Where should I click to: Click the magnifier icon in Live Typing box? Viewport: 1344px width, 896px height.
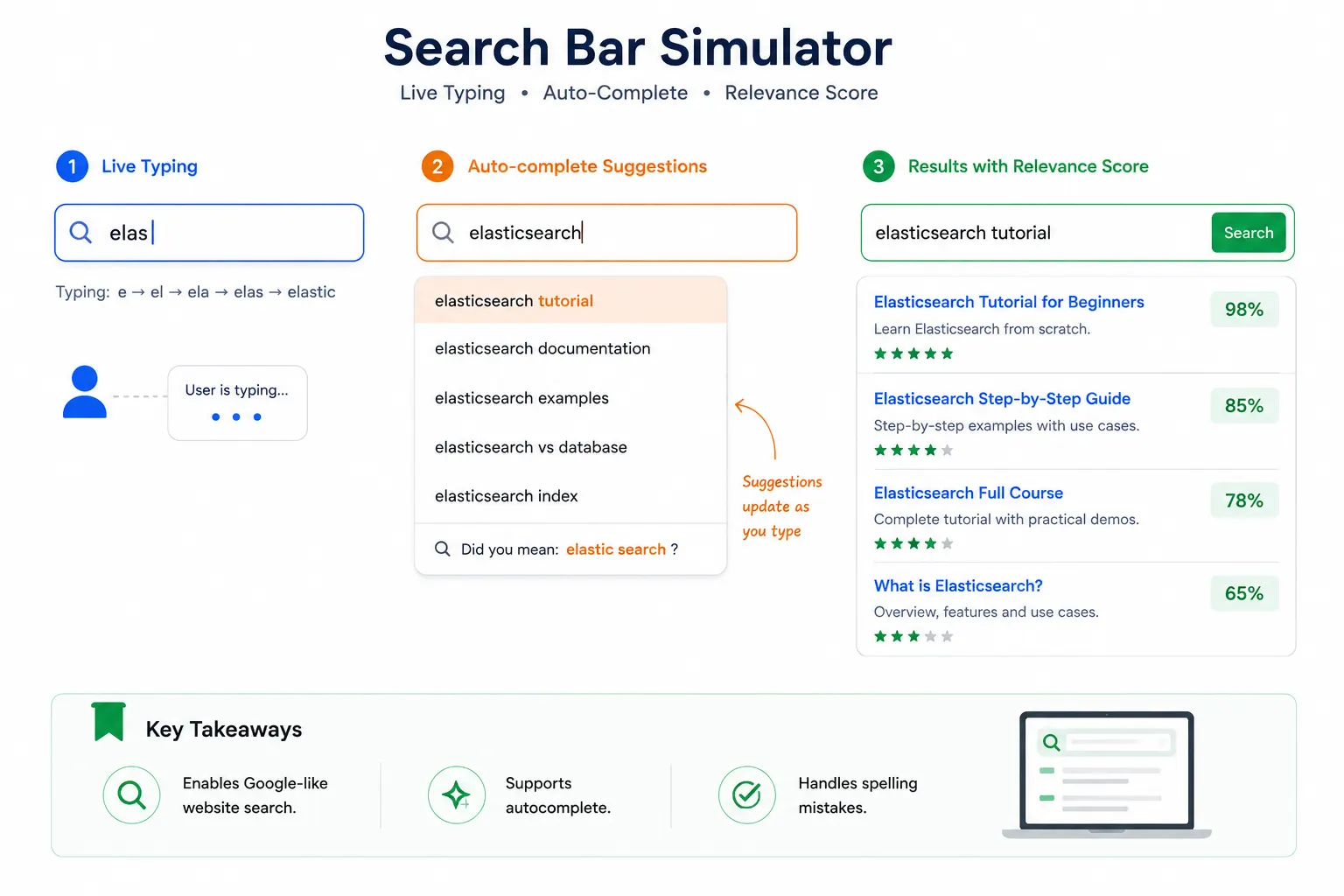point(80,232)
